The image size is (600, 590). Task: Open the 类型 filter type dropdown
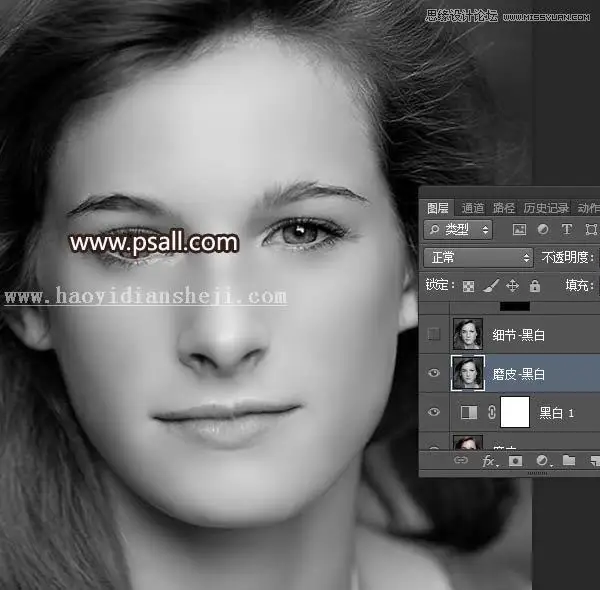tap(458, 230)
